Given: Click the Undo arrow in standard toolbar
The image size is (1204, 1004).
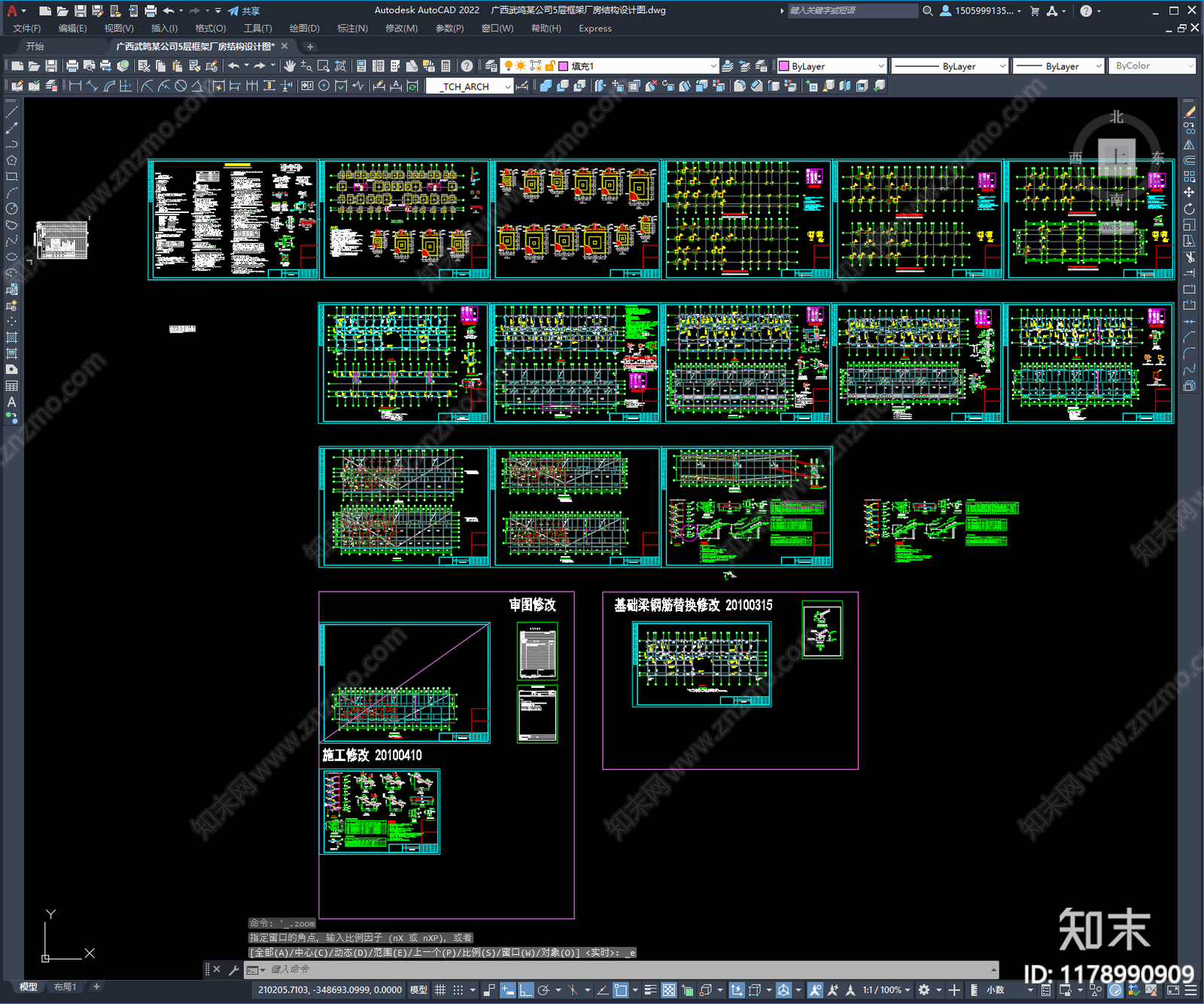Looking at the screenshot, I should coord(234,66).
